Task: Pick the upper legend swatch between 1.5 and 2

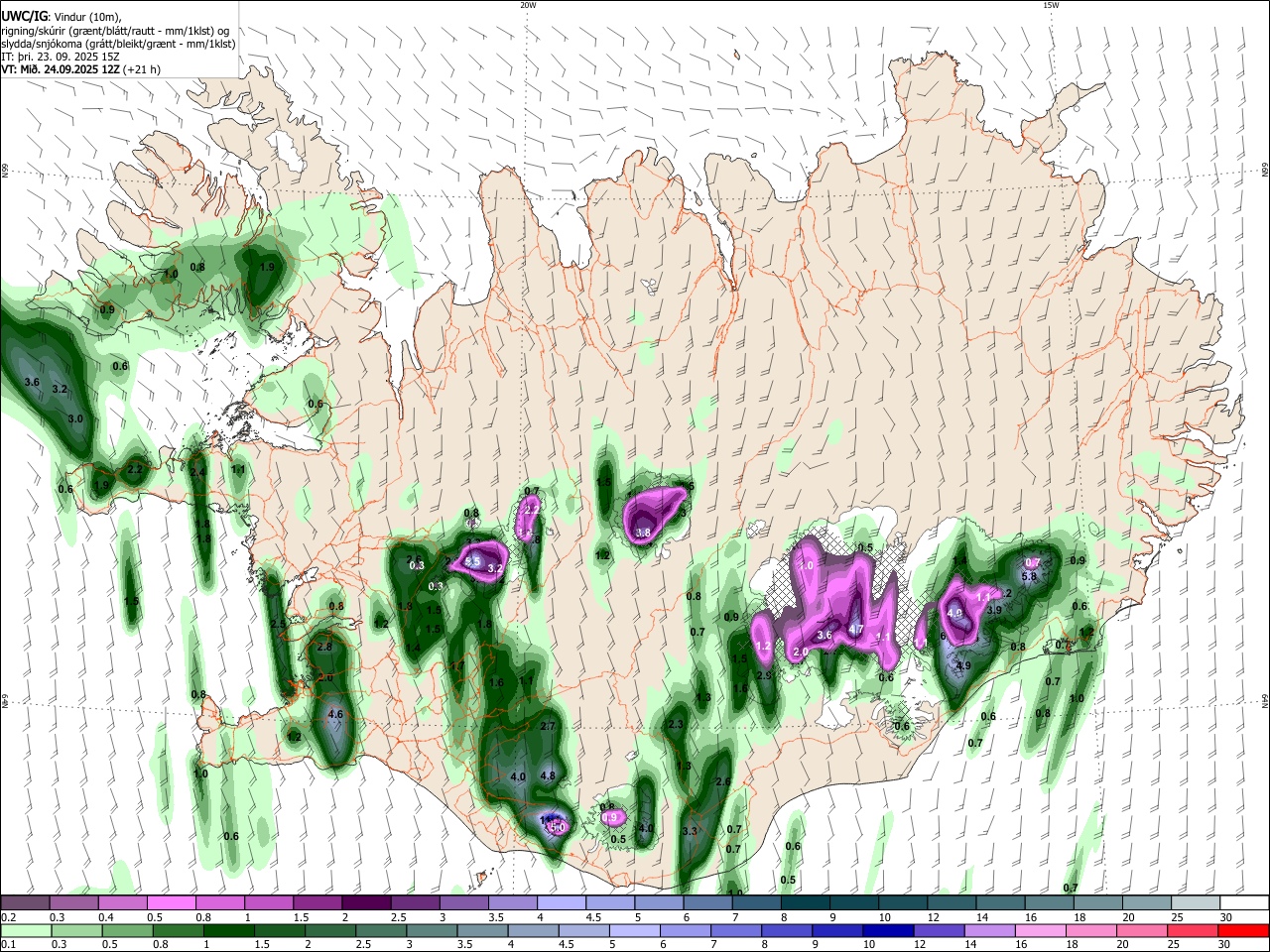Action: pos(317,902)
